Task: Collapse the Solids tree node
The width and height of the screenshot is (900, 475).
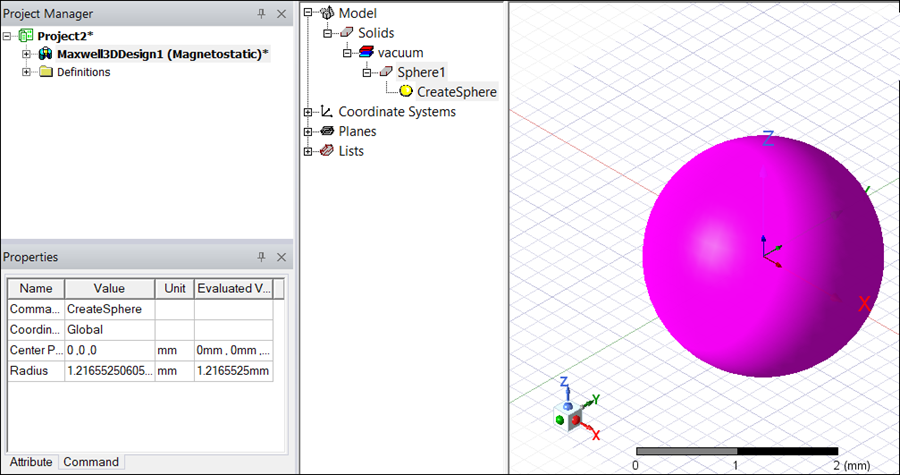Action: (328, 33)
